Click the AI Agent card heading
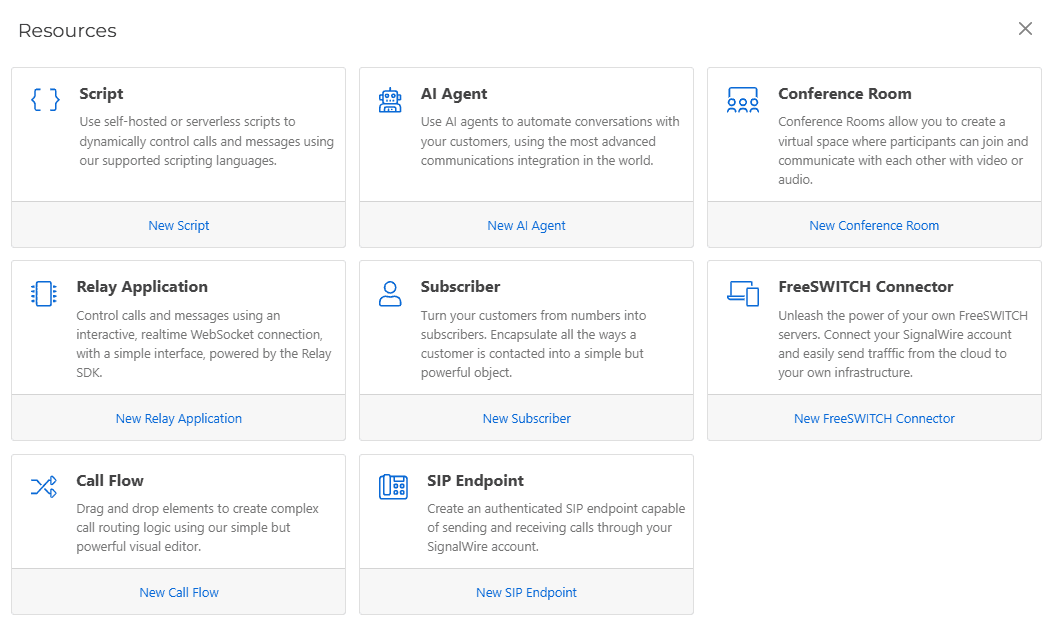This screenshot has width=1048, height=636. pyautogui.click(x=454, y=94)
